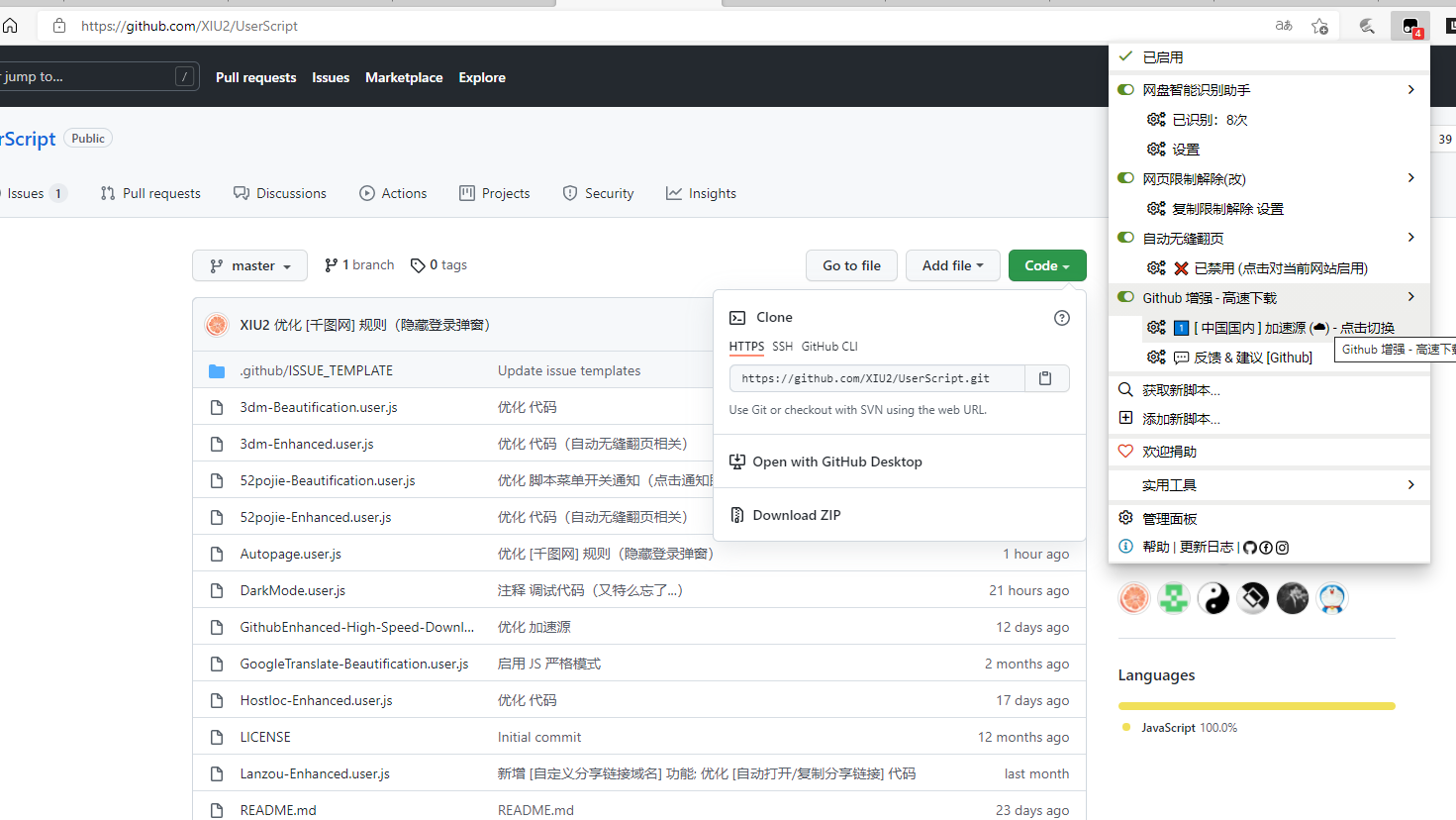Toggle the 网盘智能识别助手 switch
The width and height of the screenshot is (1456, 820).
click(x=1125, y=89)
